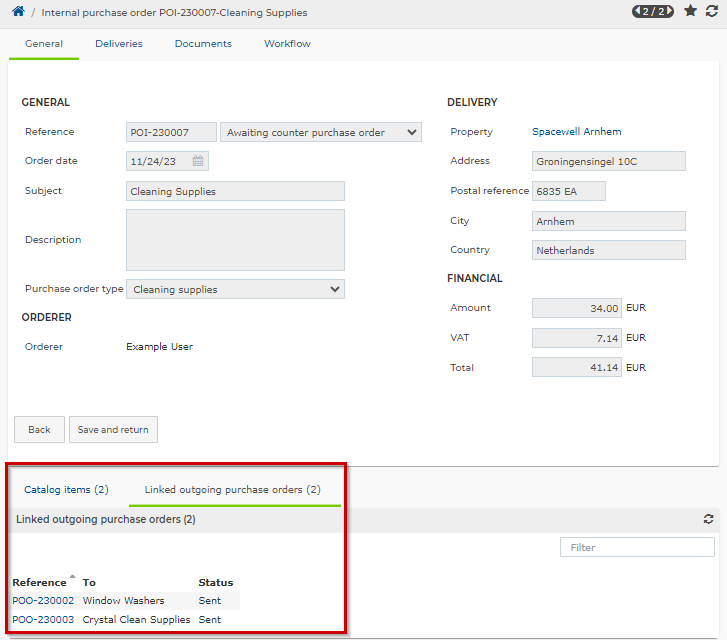Go to home via house icon
The image size is (727, 640).
pos(18,11)
